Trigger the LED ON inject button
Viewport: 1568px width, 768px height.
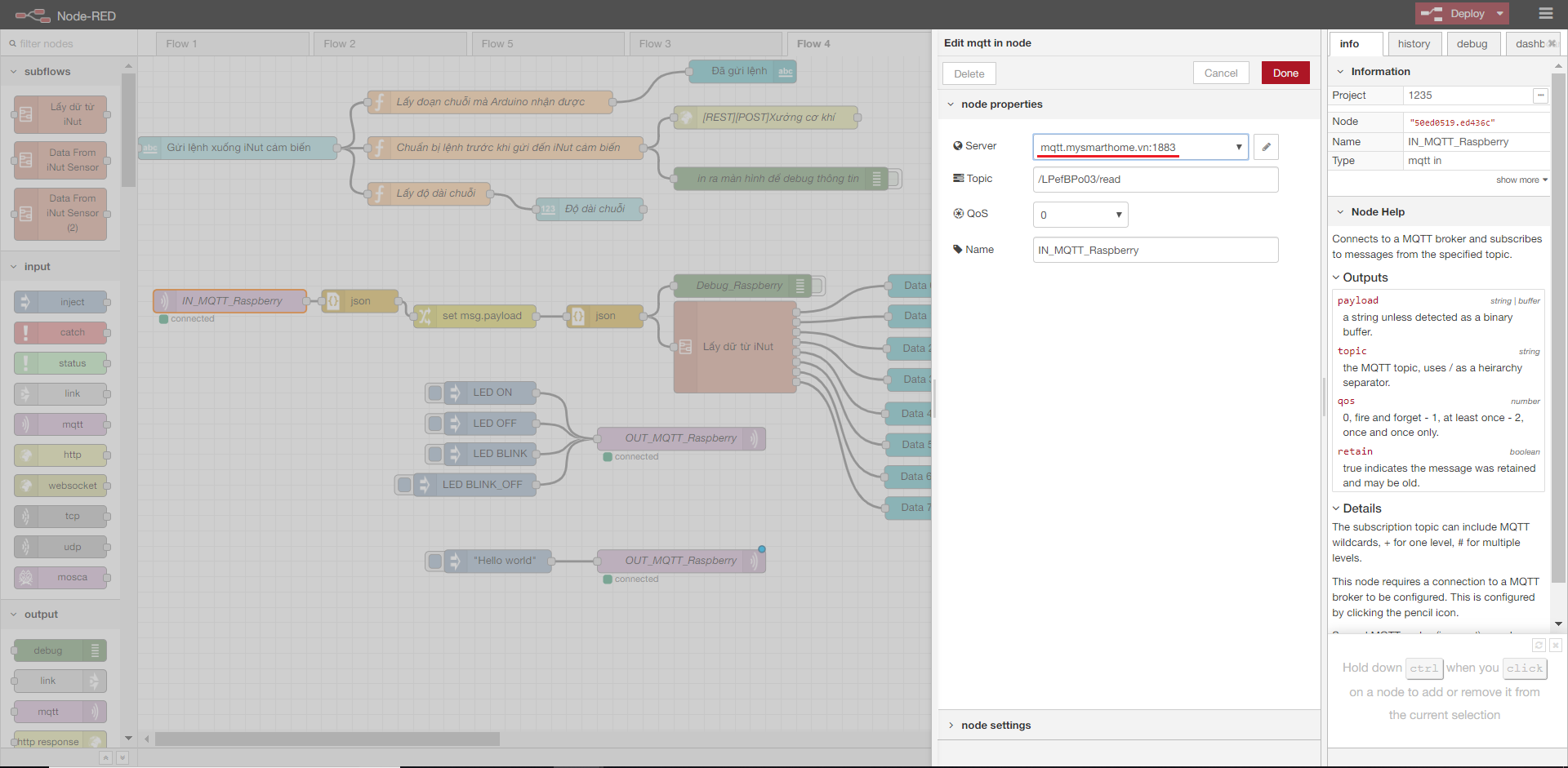pos(435,393)
